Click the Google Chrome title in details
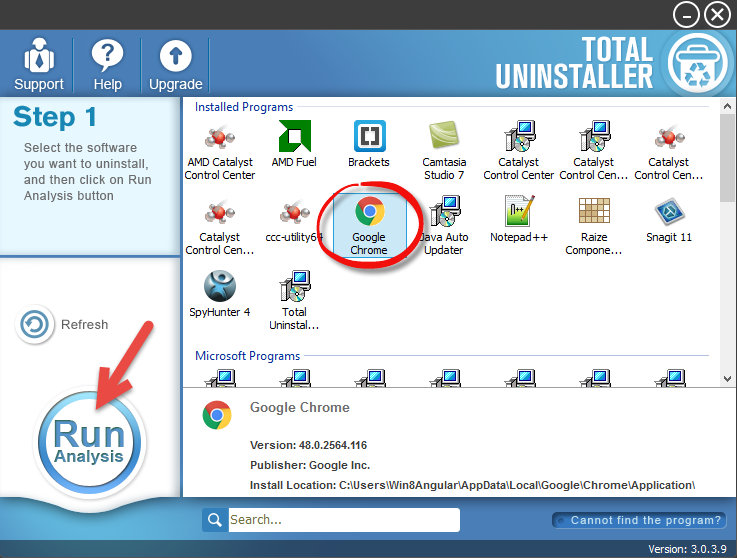This screenshot has width=737, height=558. coord(300,407)
